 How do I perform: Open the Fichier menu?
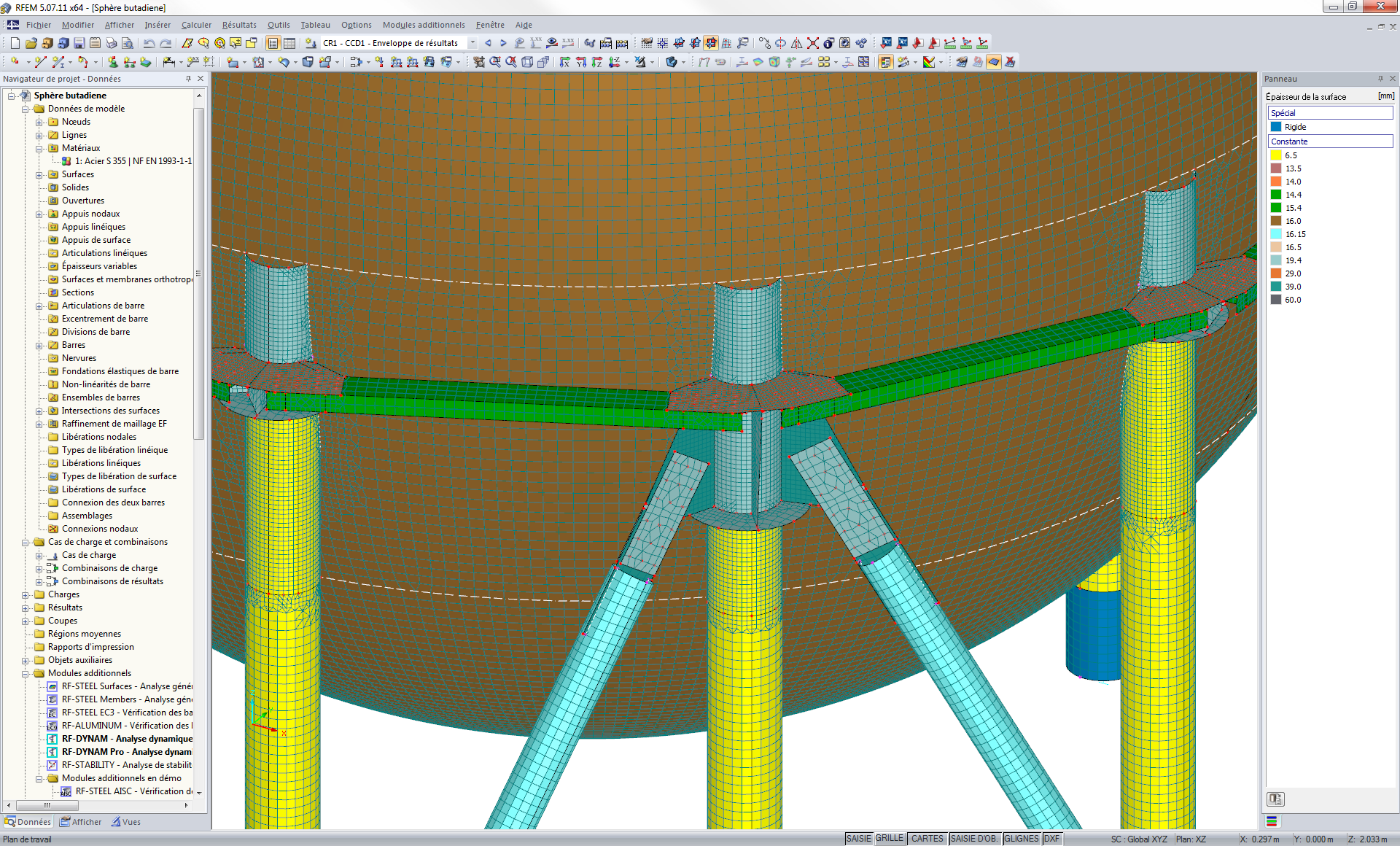pos(39,25)
